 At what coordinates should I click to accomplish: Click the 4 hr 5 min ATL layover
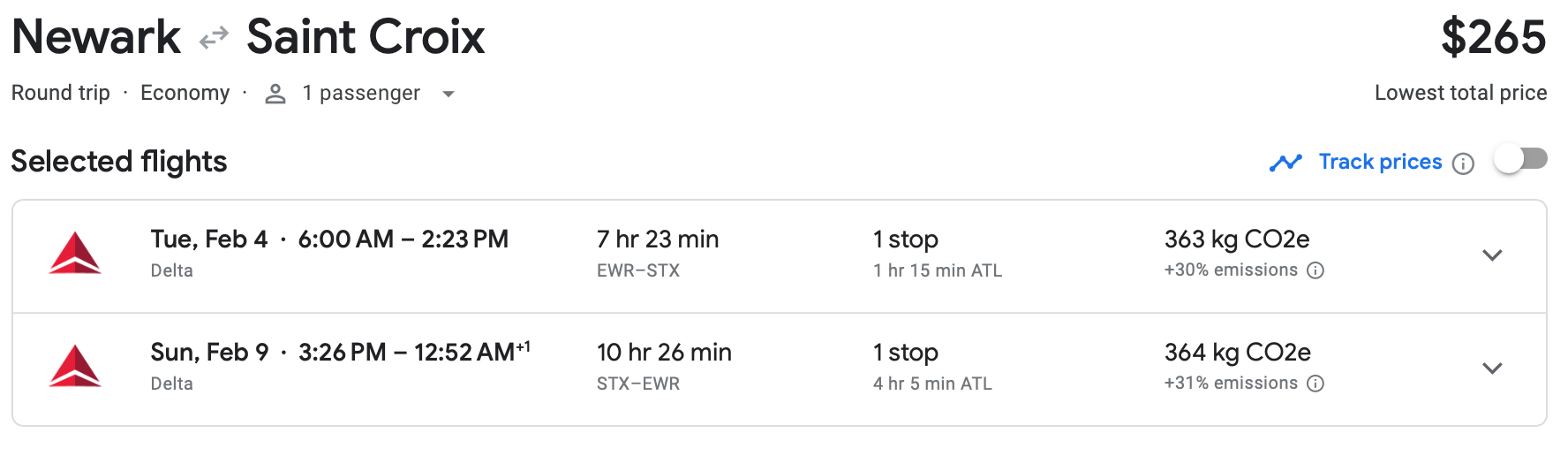(x=932, y=384)
